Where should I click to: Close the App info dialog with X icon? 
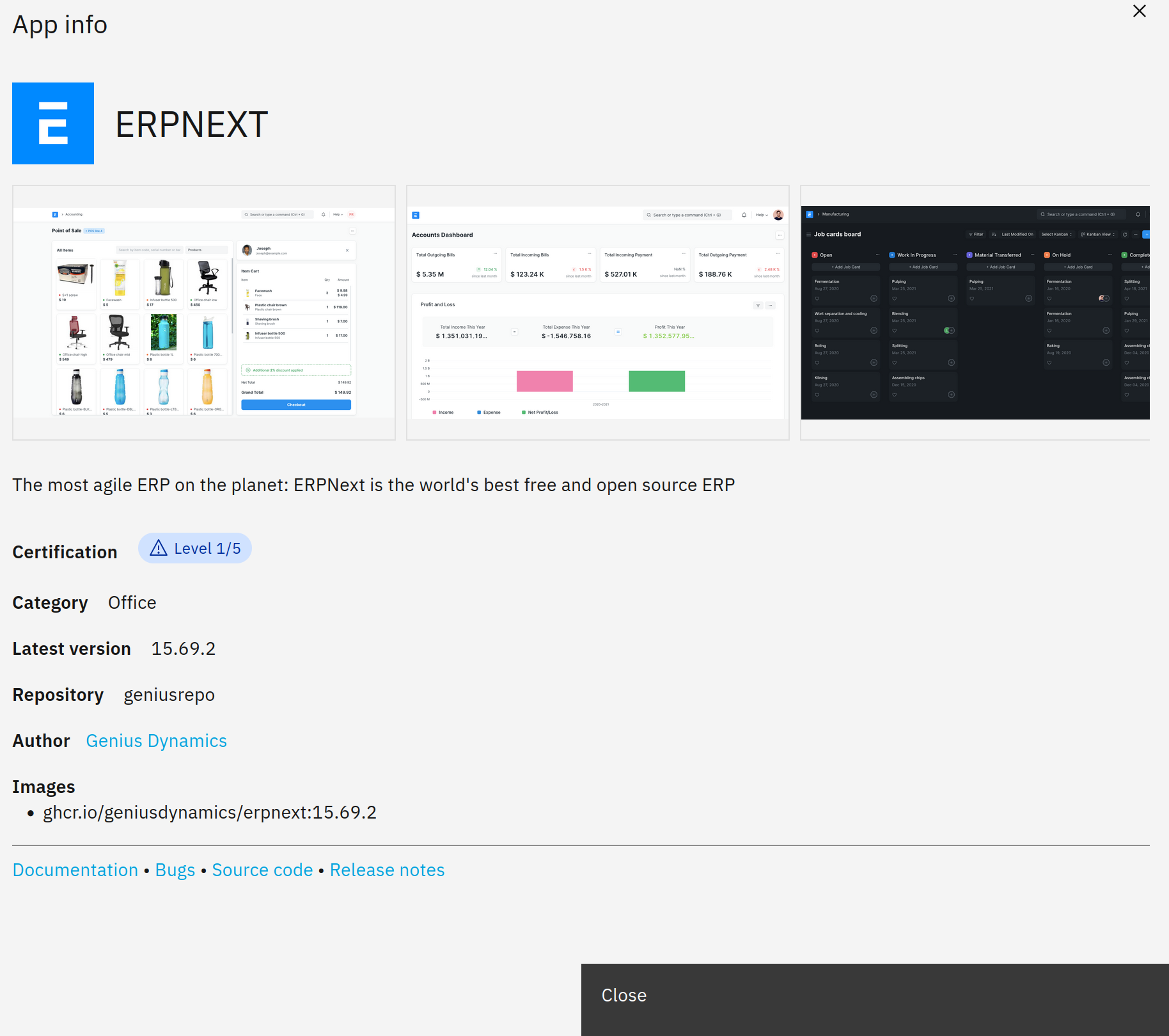click(x=1139, y=12)
